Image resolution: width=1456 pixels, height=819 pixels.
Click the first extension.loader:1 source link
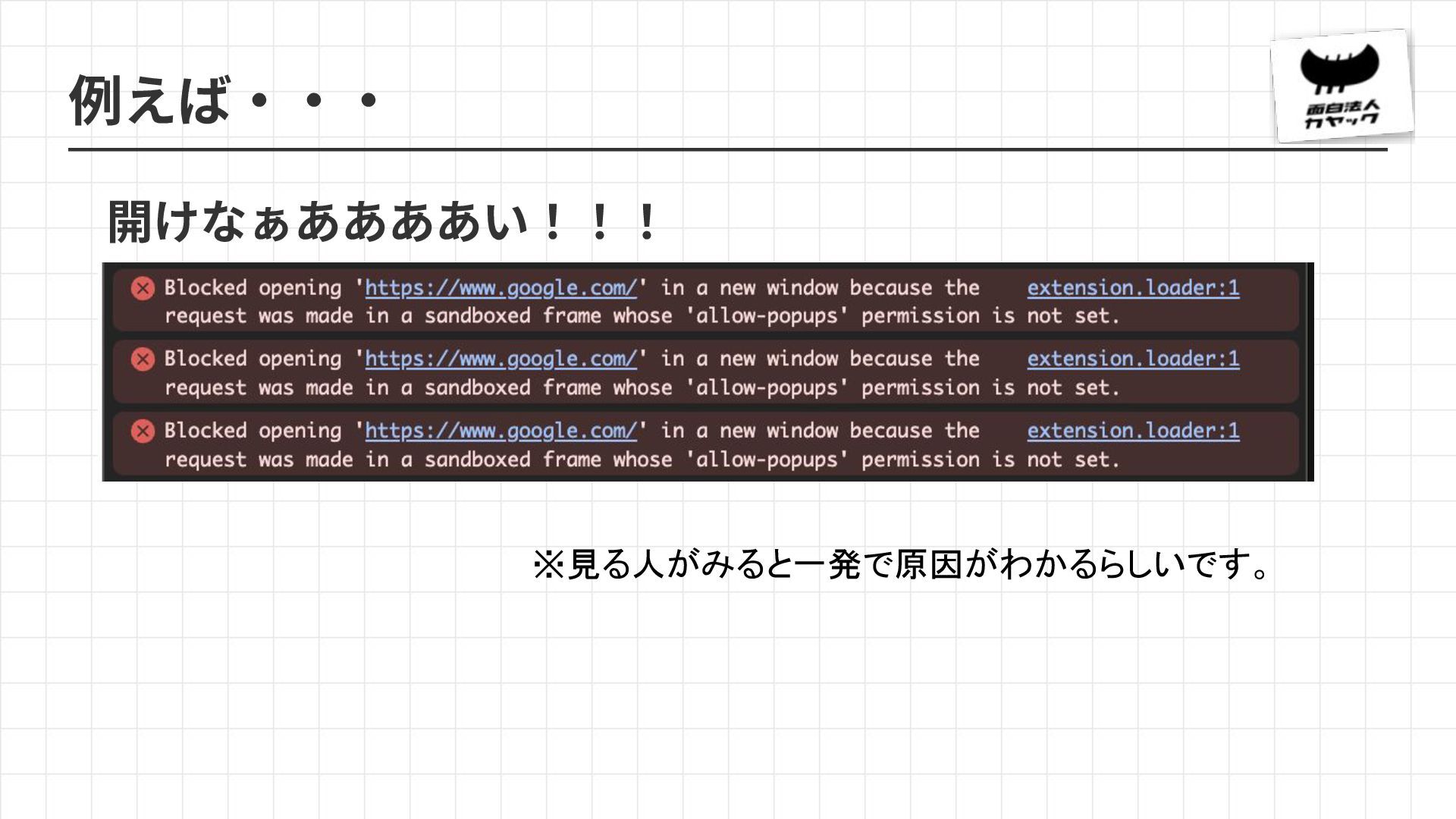point(1133,288)
